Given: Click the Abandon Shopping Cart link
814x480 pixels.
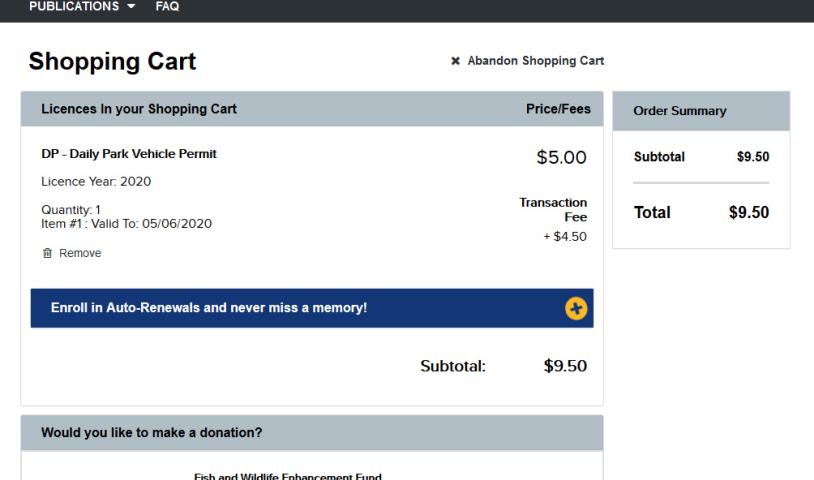Looking at the screenshot, I should (x=535, y=61).
